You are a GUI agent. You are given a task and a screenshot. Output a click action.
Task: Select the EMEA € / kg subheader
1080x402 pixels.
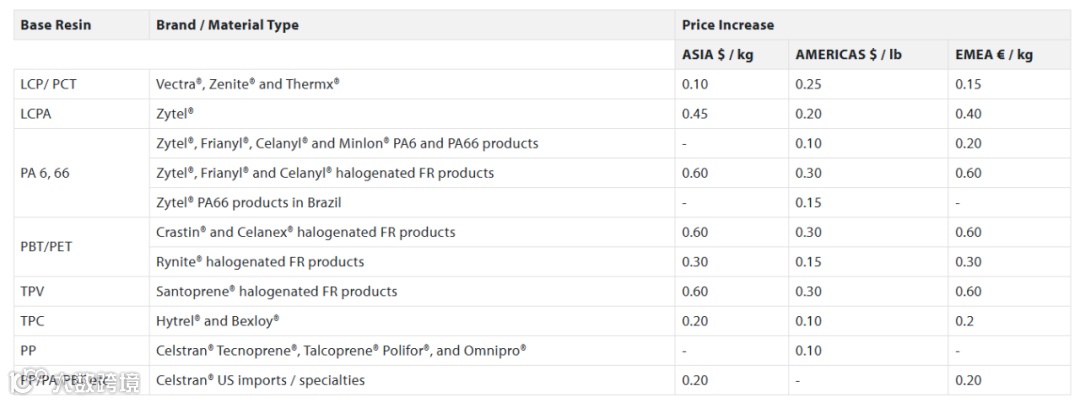(994, 55)
